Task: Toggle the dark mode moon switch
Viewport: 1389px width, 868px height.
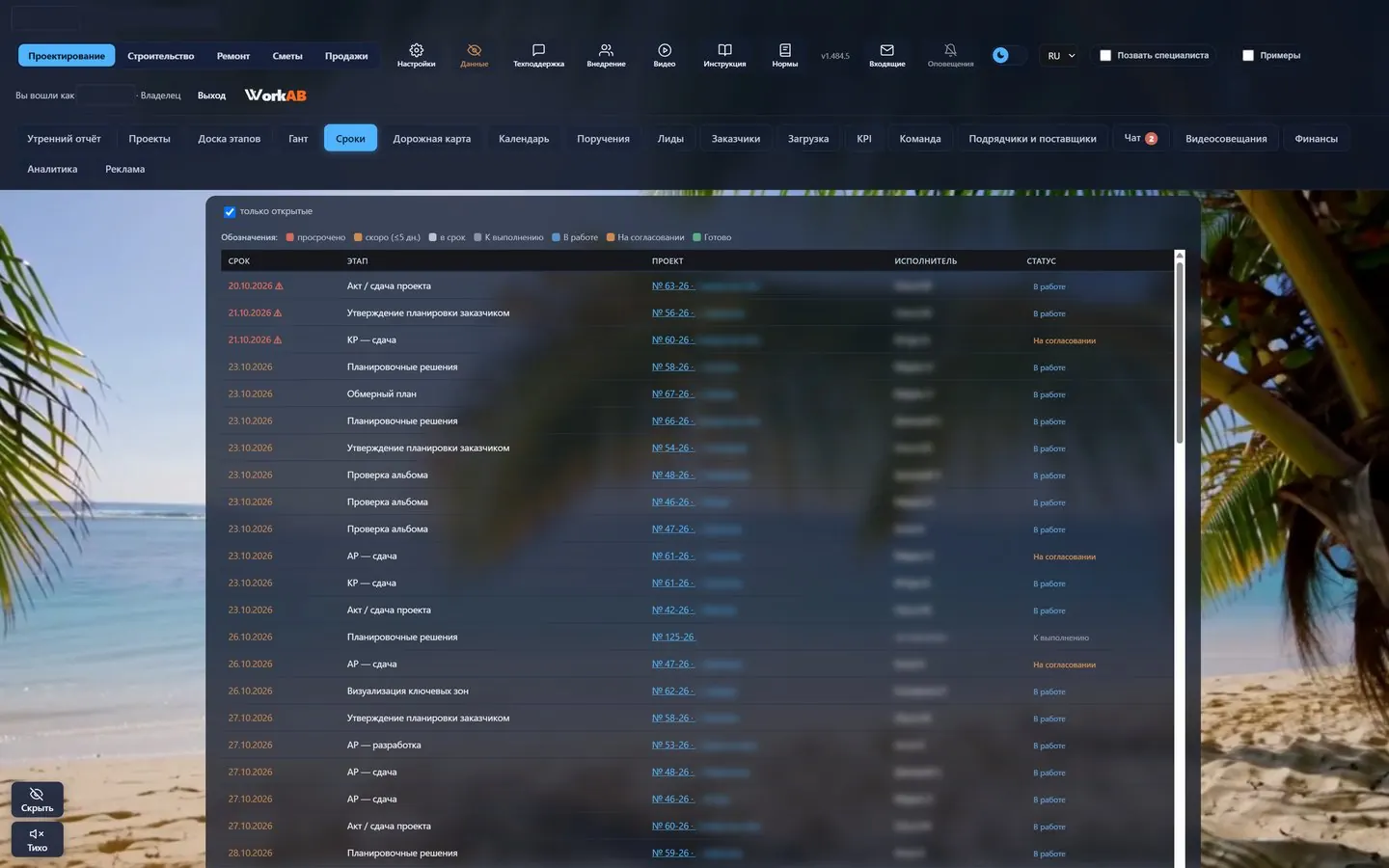Action: [x=1008, y=55]
